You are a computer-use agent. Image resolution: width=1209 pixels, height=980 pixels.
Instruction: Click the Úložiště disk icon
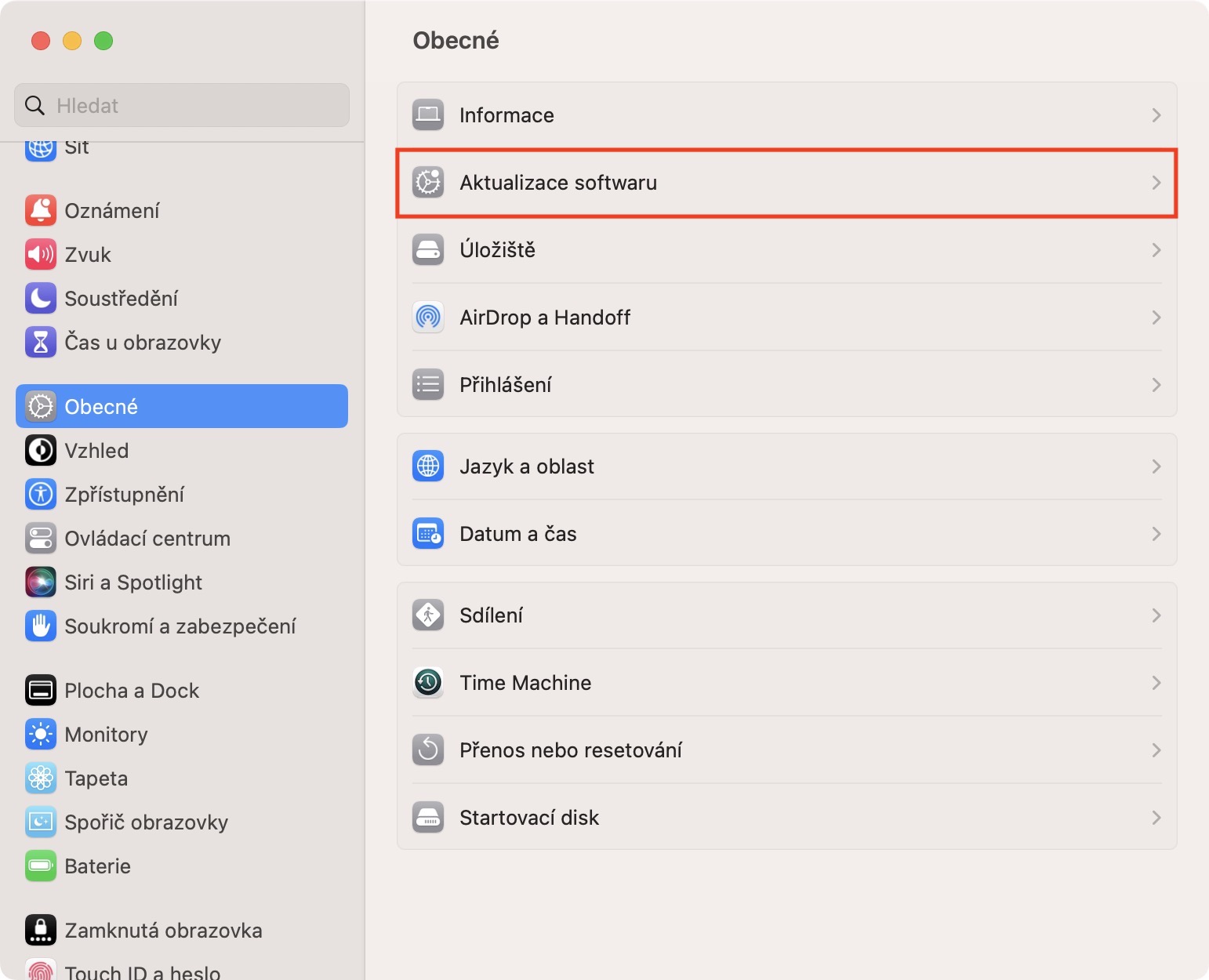[x=428, y=250]
